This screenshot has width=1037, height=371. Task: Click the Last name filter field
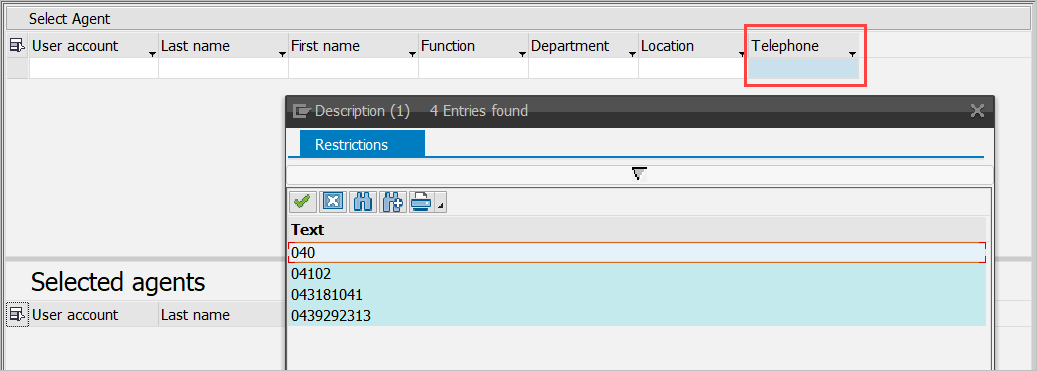[x=224, y=68]
